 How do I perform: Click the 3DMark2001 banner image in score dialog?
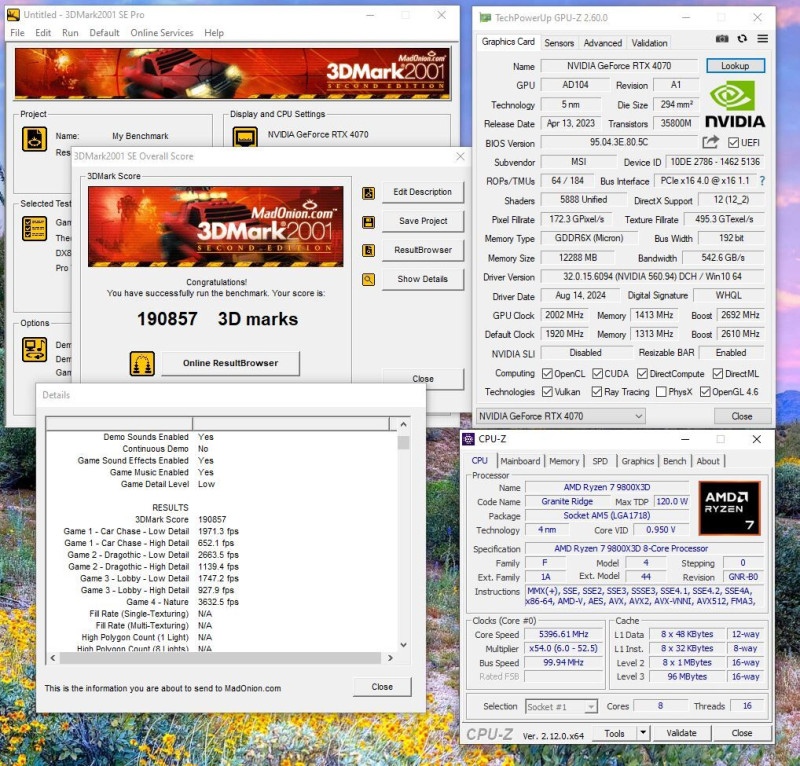(x=215, y=227)
